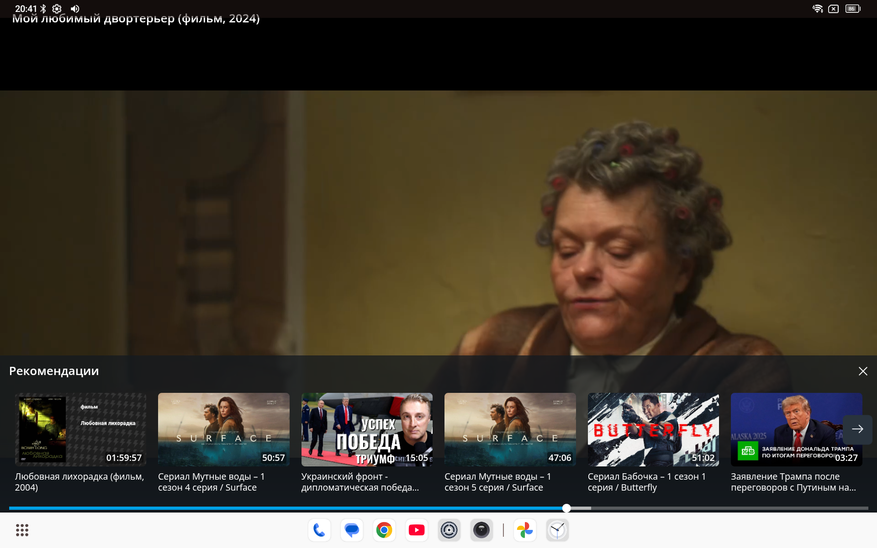Launch YouTube from the dock
The height and width of the screenshot is (548, 877).
pyautogui.click(x=417, y=530)
